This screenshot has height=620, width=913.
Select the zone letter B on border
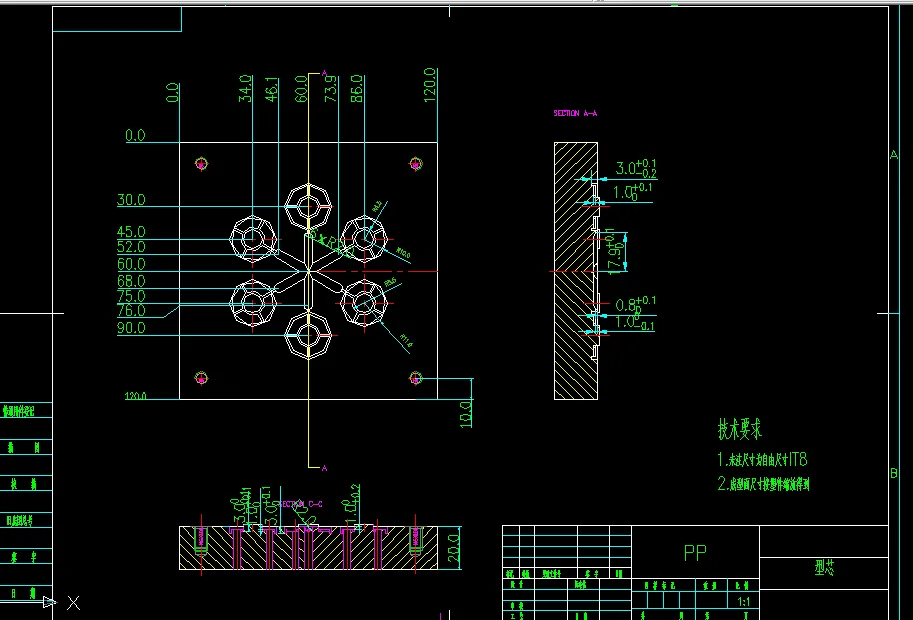894,473
